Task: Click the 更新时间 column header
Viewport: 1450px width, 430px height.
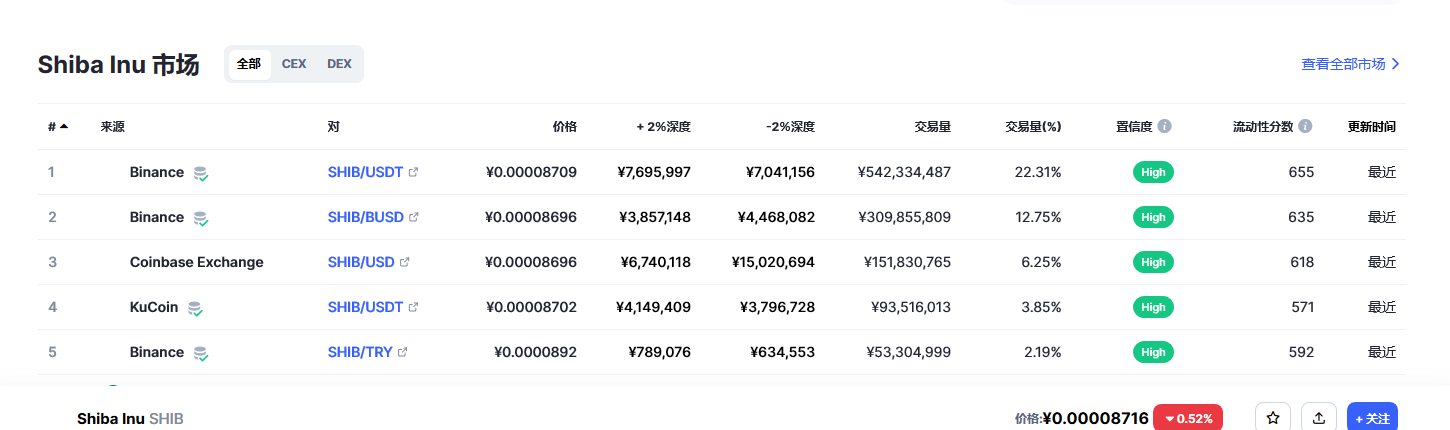Action: pyautogui.click(x=1372, y=127)
